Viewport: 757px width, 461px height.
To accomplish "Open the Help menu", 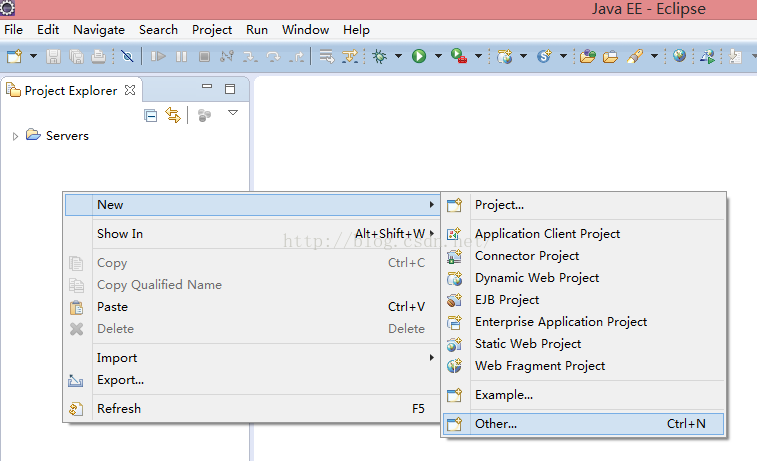I will pyautogui.click(x=356, y=30).
